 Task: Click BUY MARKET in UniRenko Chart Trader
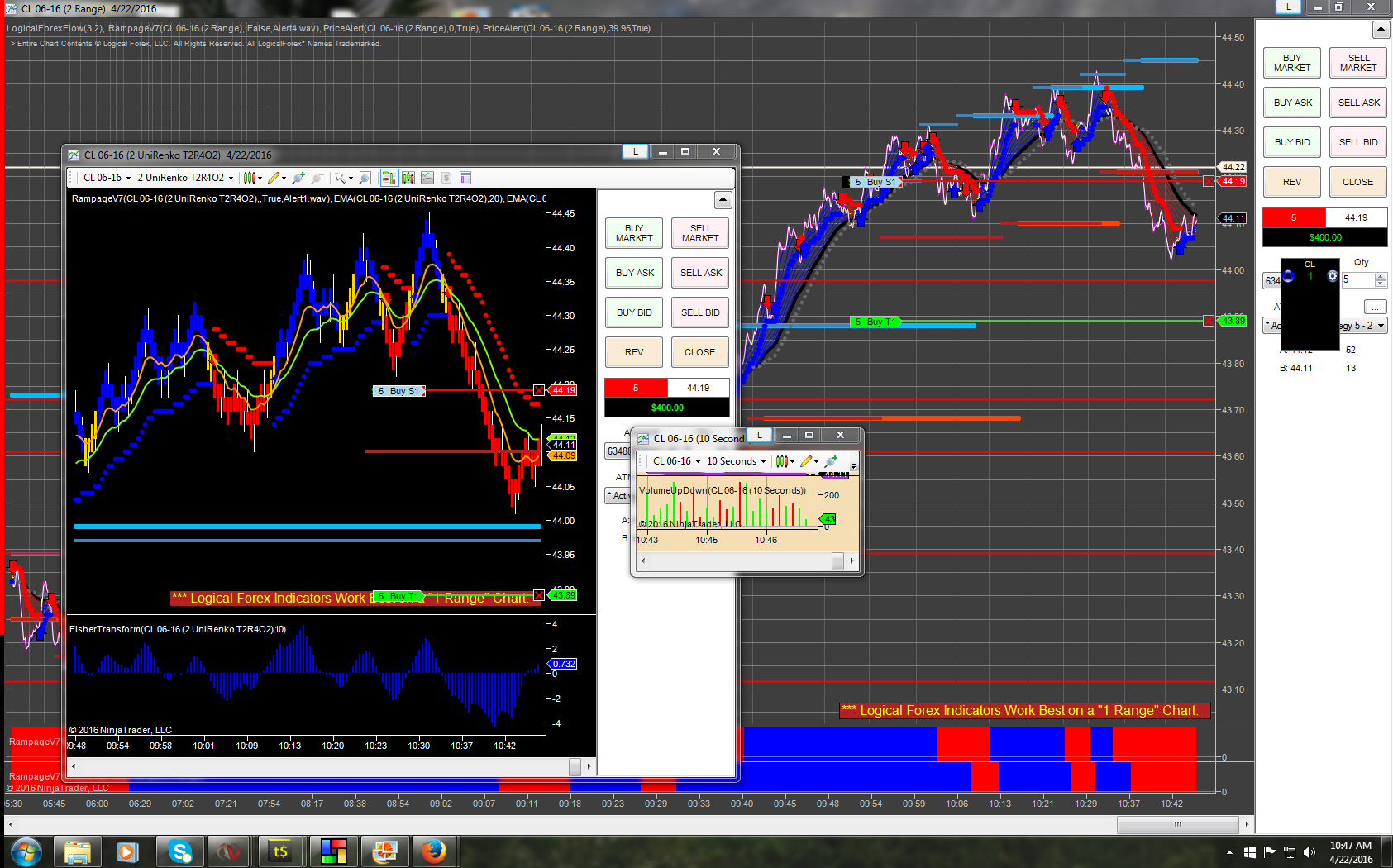point(634,233)
